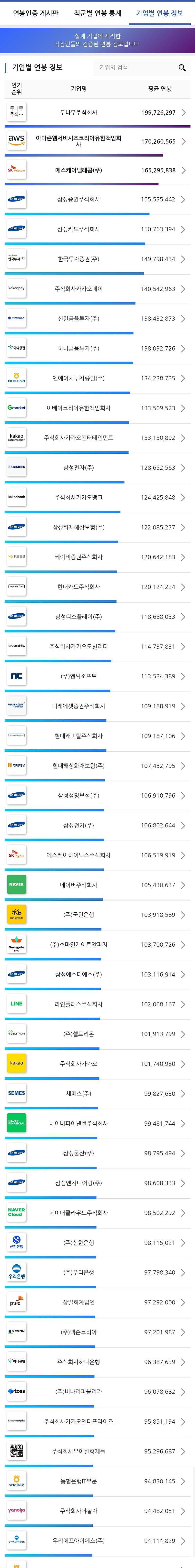
Task: Switch to 직군별 연봉 통계 tab
Action: [x=97, y=13]
